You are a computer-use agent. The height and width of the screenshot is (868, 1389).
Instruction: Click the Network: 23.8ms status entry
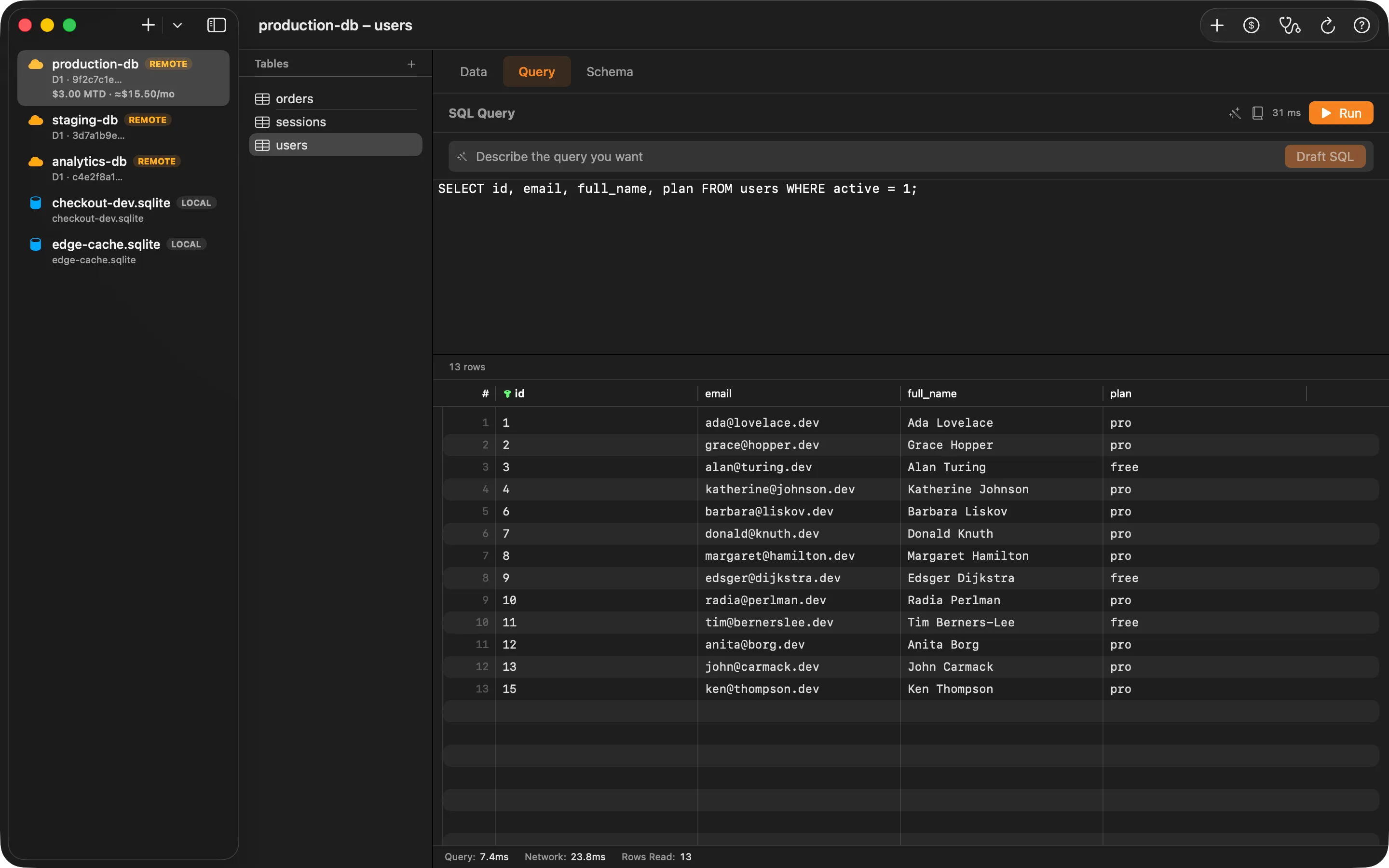(x=565, y=856)
